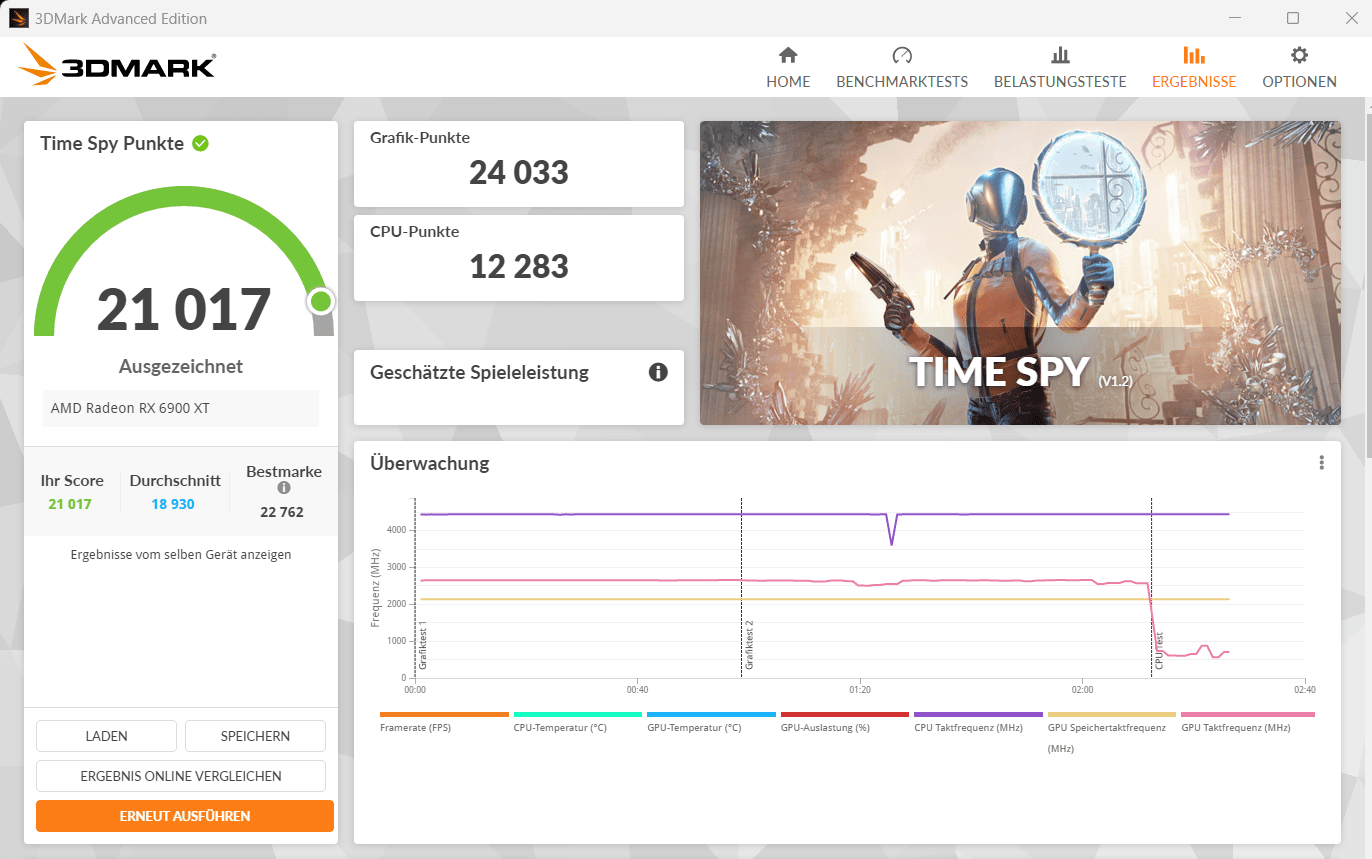Toggle CPU Taktfrequenz legend entry
This screenshot has height=859, width=1372.
(978, 723)
